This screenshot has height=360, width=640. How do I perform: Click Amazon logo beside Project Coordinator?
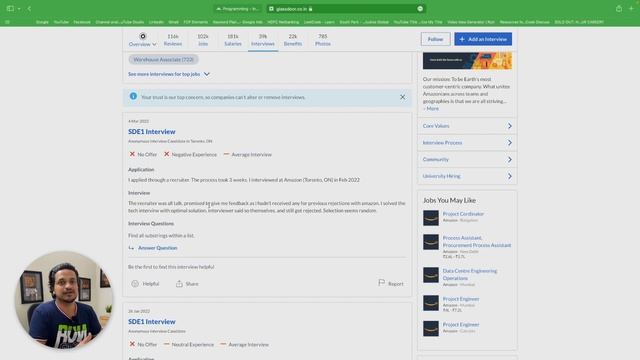pyautogui.click(x=431, y=218)
